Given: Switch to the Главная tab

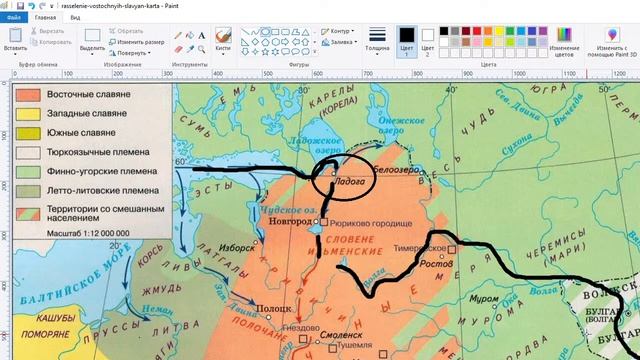Looking at the screenshot, I should (x=45, y=18).
